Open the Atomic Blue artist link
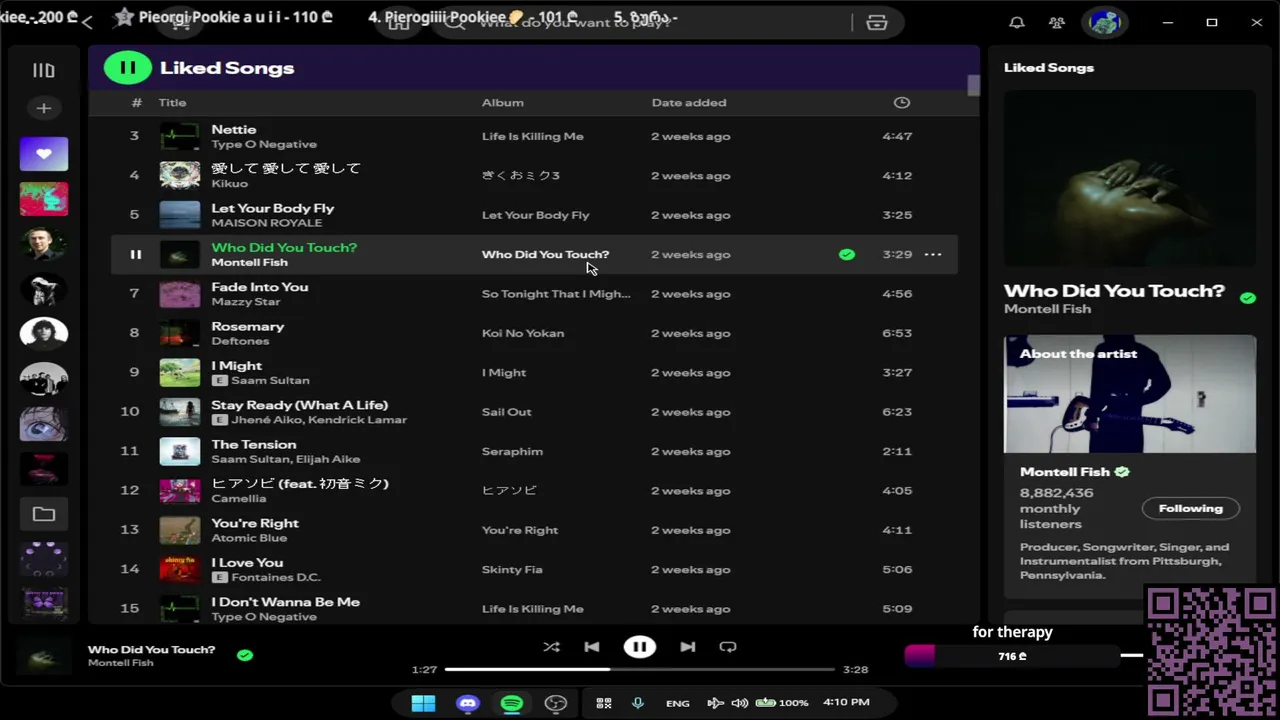Viewport: 1280px width, 720px height. pos(249,538)
